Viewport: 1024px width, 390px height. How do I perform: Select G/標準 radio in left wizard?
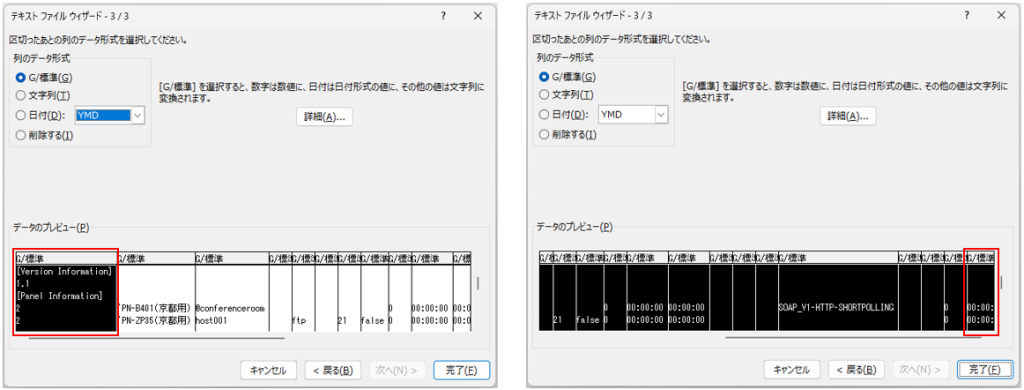[x=21, y=77]
